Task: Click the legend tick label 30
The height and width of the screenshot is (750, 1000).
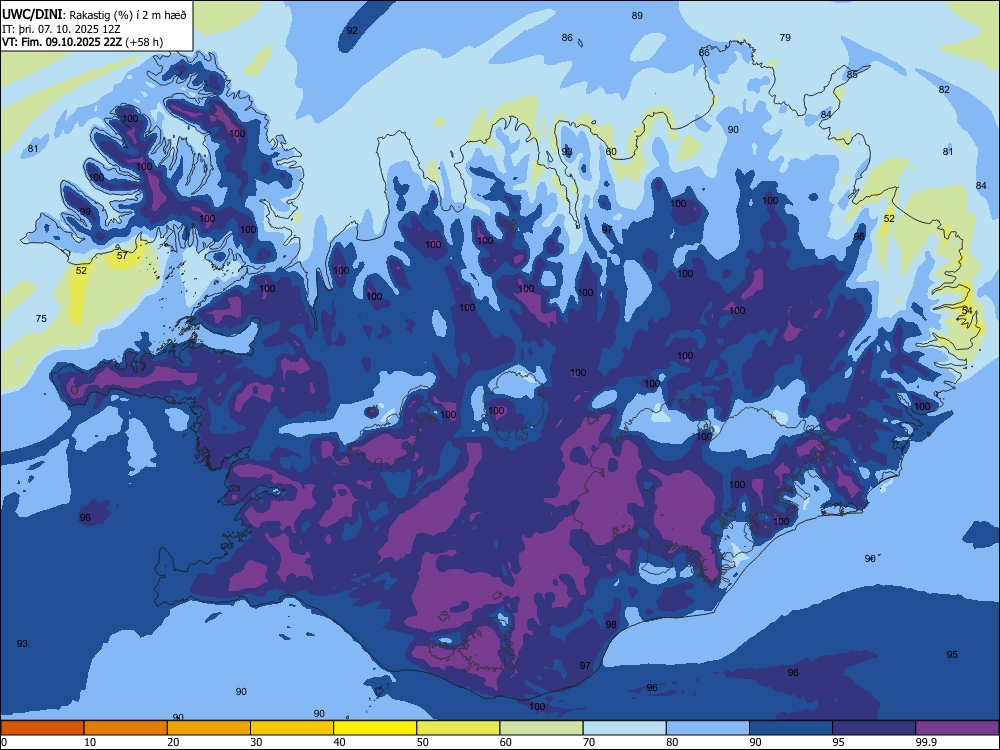Action: [256, 742]
